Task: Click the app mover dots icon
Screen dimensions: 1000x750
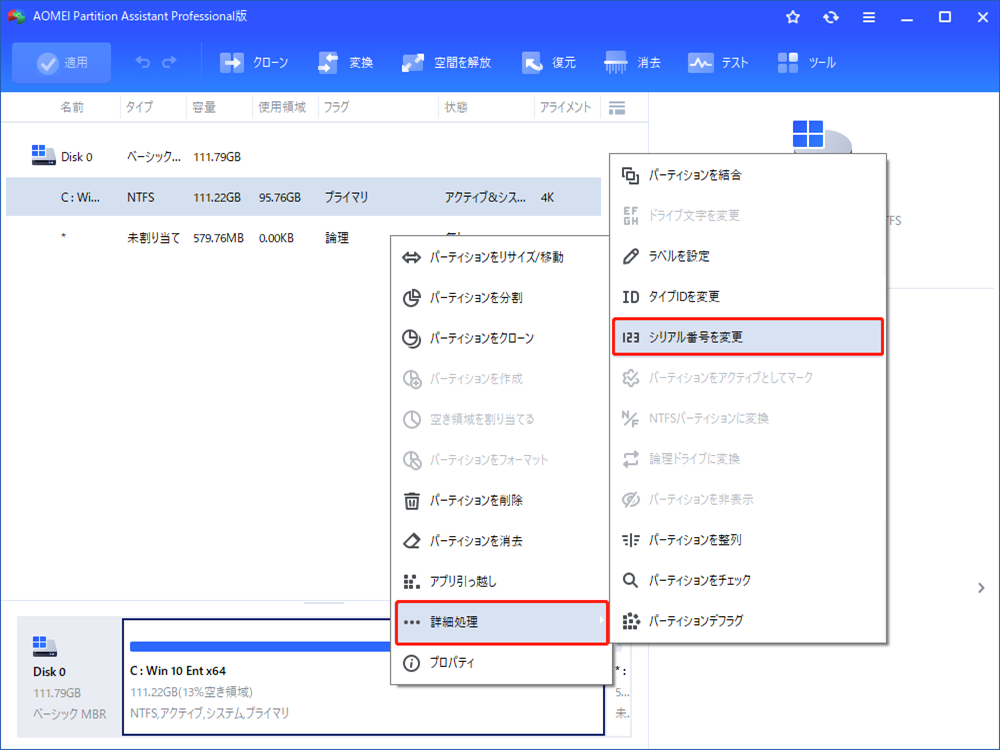Action: 411,582
